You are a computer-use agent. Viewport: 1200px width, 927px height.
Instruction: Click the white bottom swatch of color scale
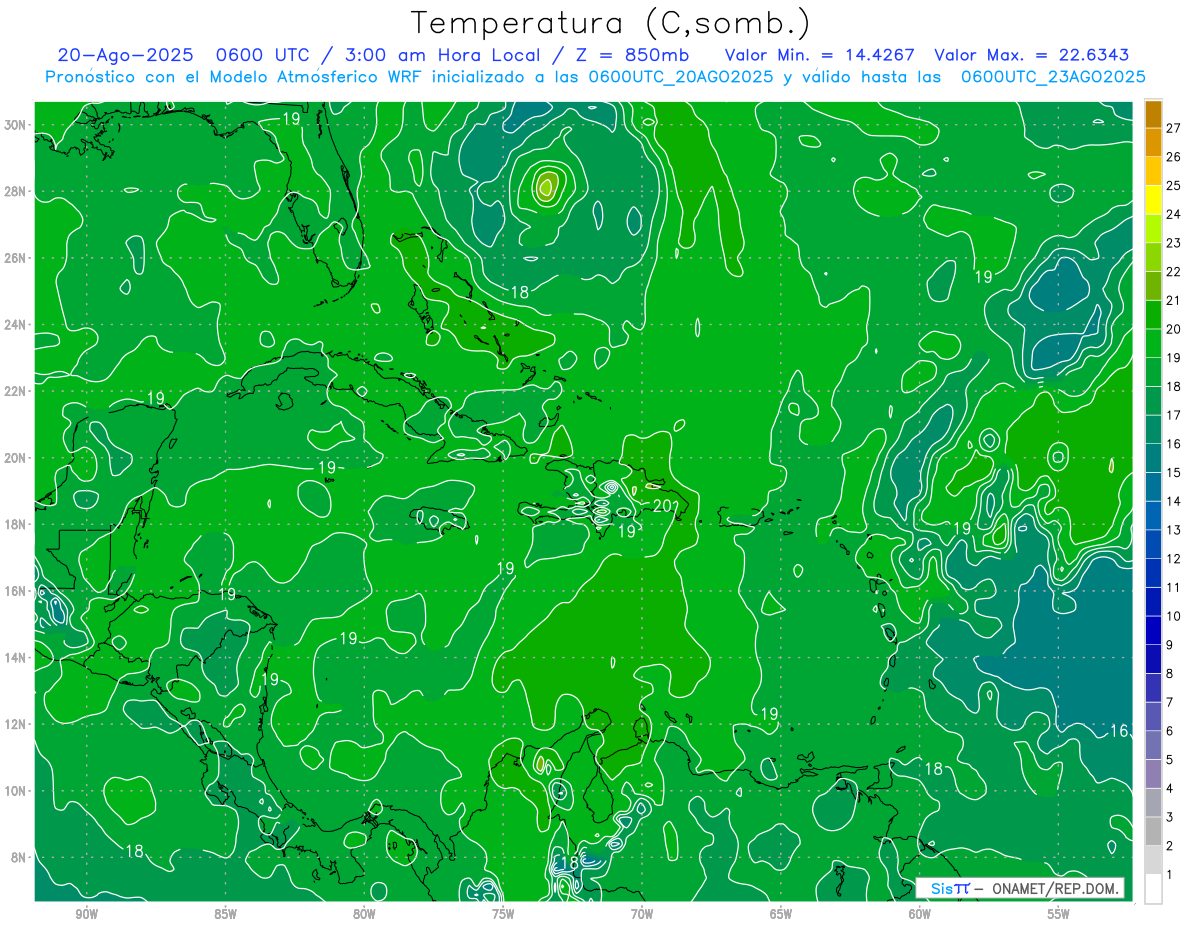click(x=1153, y=889)
